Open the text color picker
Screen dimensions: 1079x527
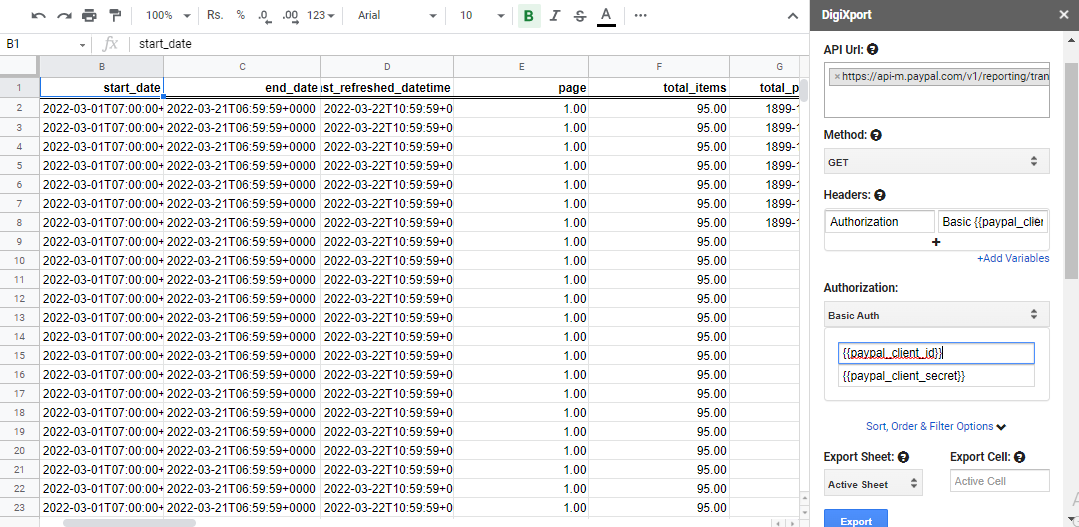pos(606,15)
